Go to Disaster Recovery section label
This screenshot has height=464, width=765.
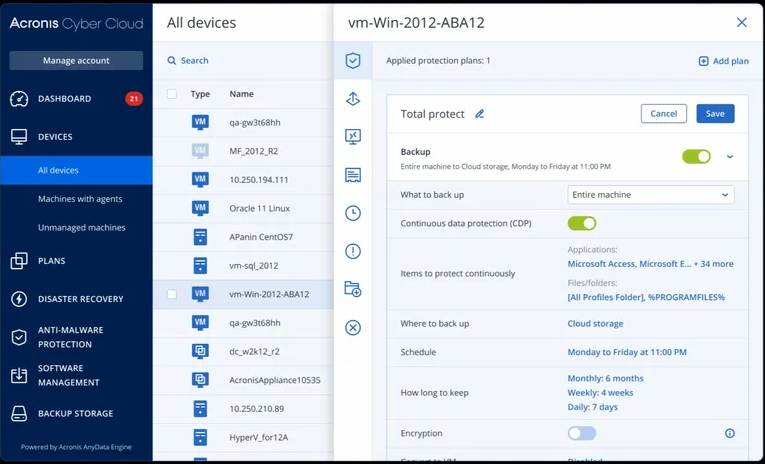pos(81,299)
